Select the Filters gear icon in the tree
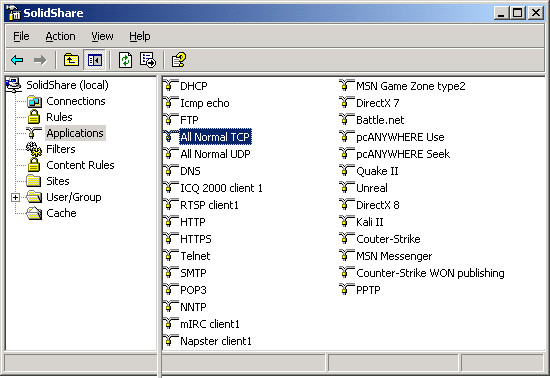550x378 pixels. pos(34,149)
